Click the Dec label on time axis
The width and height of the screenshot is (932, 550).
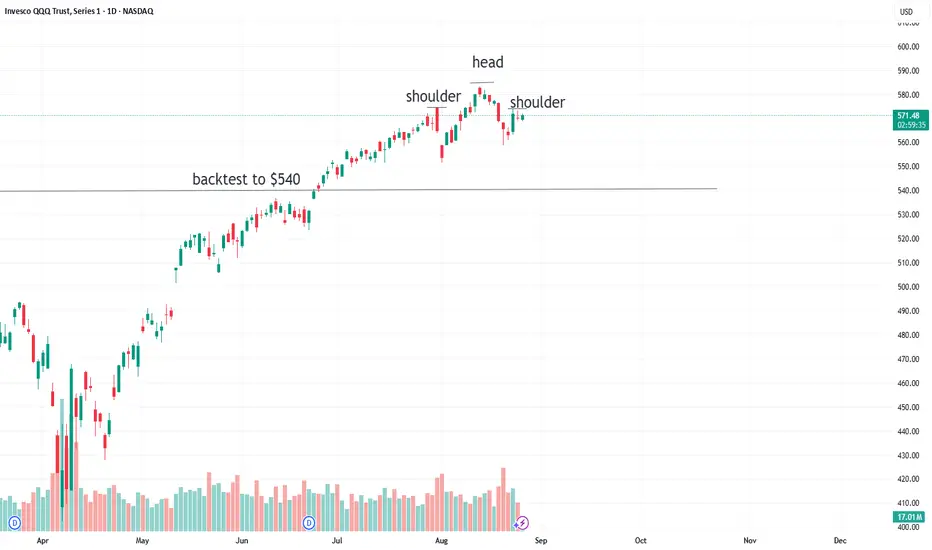pos(839,540)
